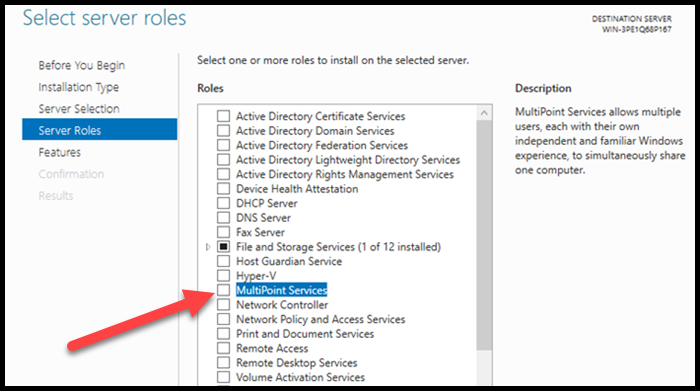The image size is (700, 391).
Task: Open the Features step
Action: [59, 153]
